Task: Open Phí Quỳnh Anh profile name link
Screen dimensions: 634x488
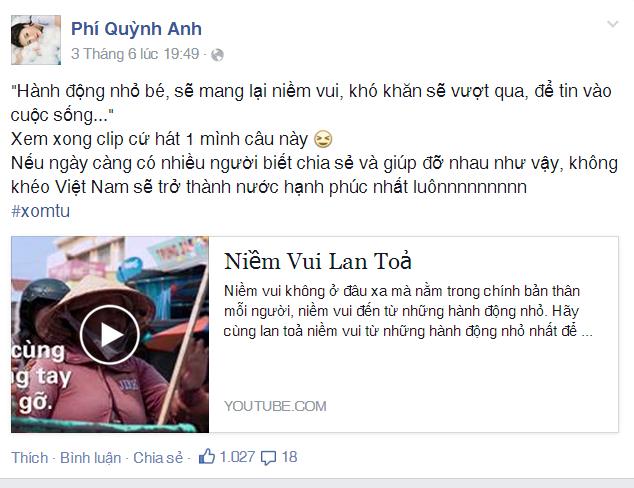Action: click(136, 29)
